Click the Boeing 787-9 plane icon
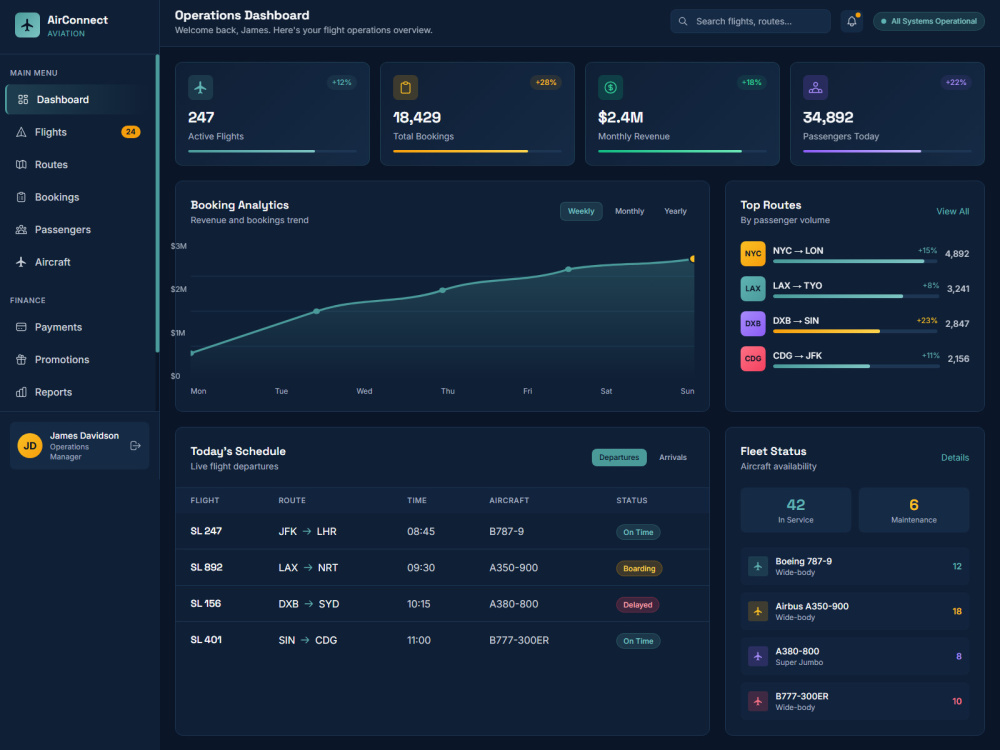This screenshot has width=1000, height=750. (758, 566)
